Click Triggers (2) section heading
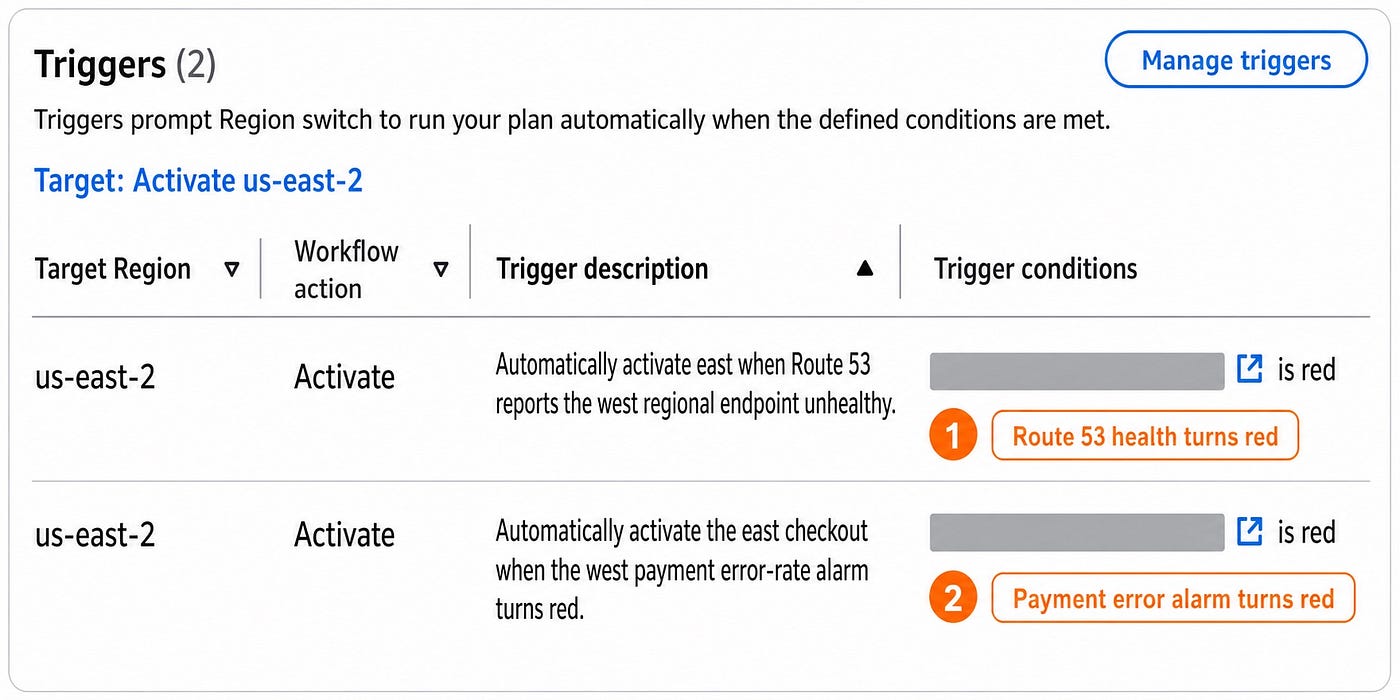 click(125, 66)
